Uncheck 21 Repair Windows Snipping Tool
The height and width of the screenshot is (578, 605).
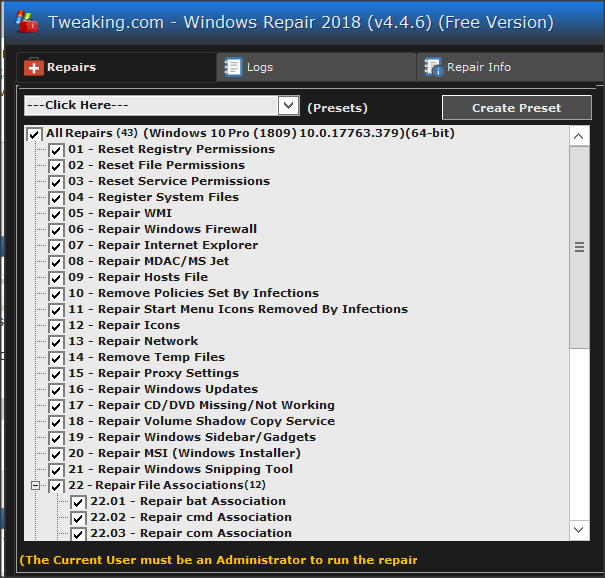point(56,471)
